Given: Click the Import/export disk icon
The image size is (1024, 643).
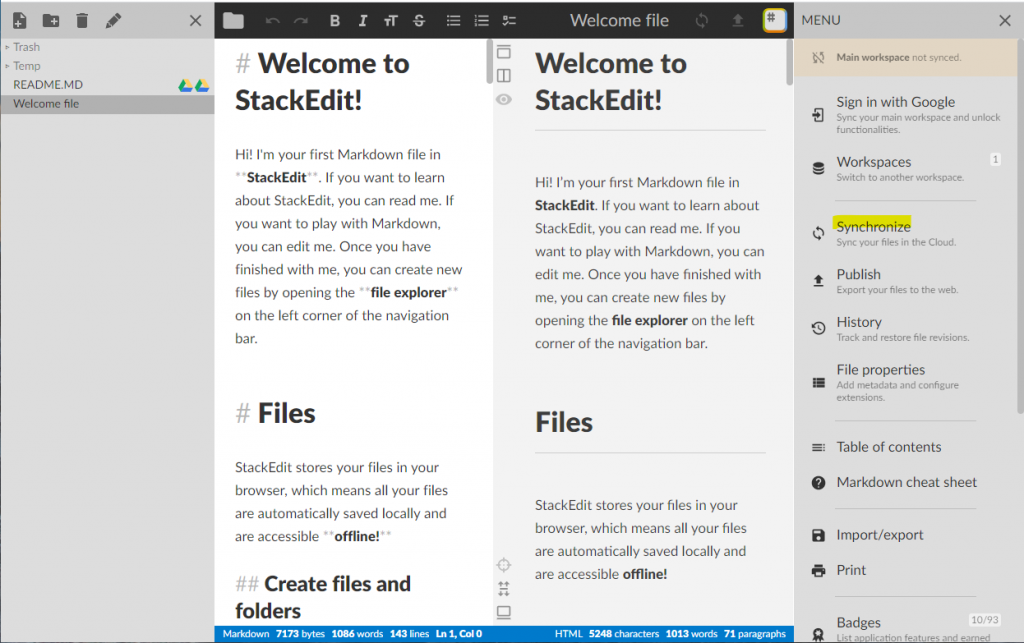Looking at the screenshot, I should coord(818,535).
